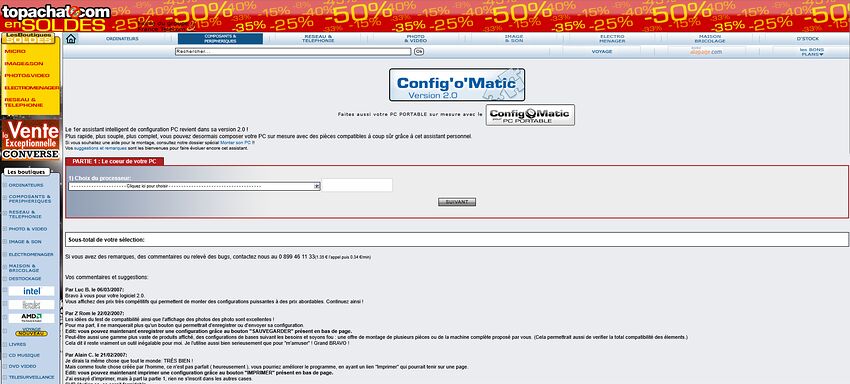This screenshot has height=384, width=850.
Task: Open Config O Matic PC Portable banner
Action: pyautogui.click(x=530, y=115)
